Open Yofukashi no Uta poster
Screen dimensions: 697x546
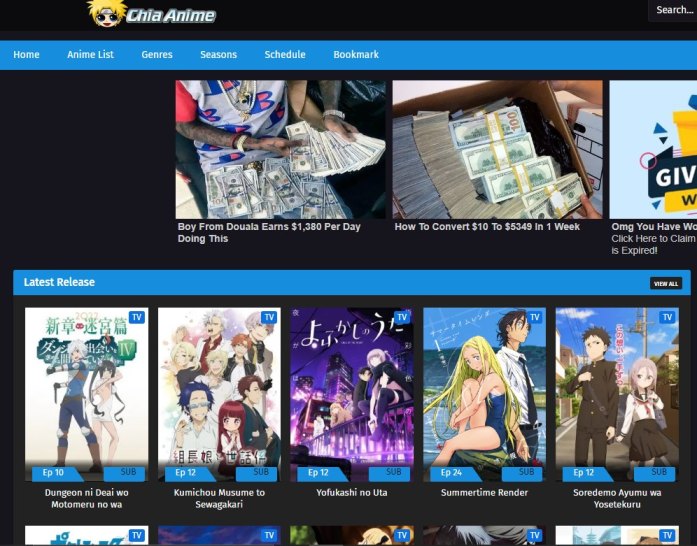352,395
